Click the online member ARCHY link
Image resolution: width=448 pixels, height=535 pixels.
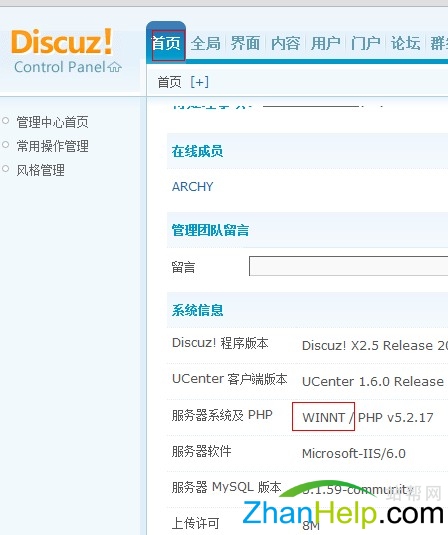[192, 187]
